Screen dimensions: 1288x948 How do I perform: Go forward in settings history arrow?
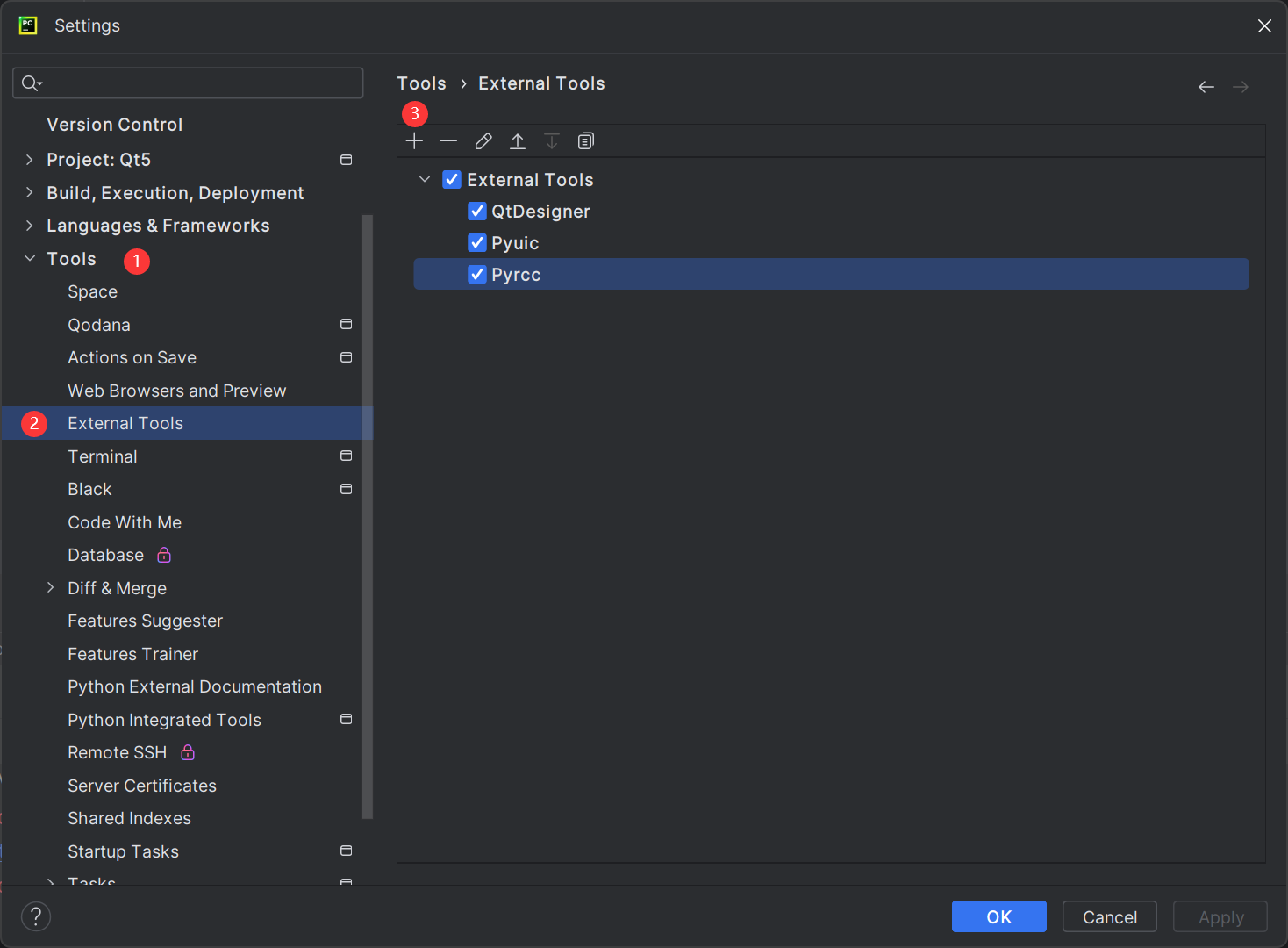click(1241, 87)
